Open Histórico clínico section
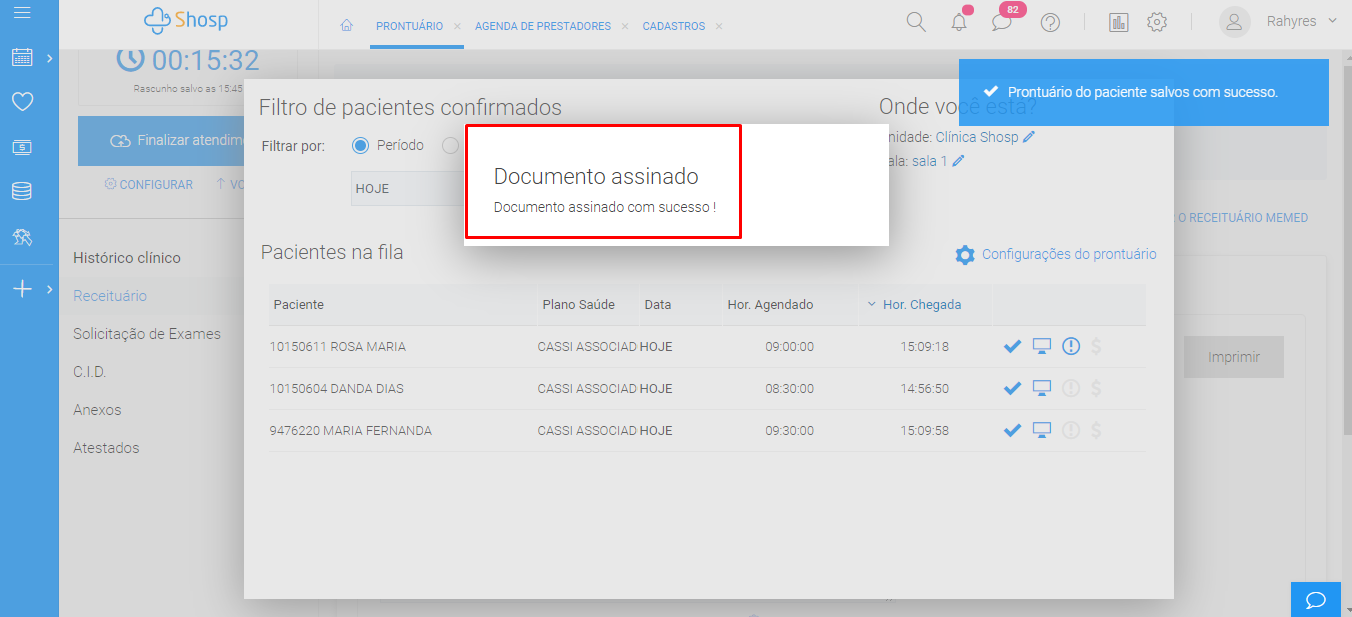This screenshot has width=1352, height=617. tap(127, 258)
